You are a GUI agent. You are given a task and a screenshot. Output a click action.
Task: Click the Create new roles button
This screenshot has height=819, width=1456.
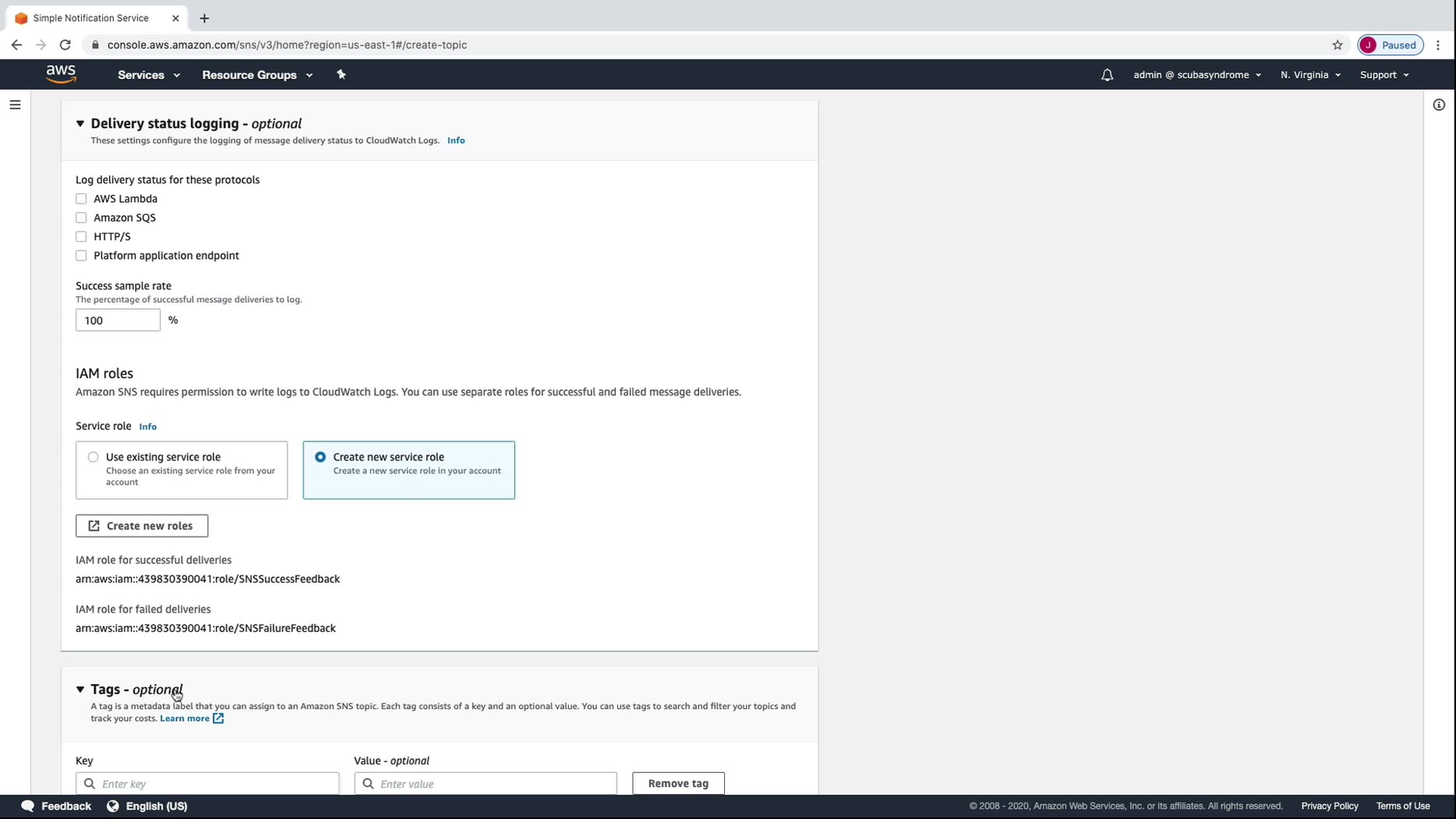142,526
